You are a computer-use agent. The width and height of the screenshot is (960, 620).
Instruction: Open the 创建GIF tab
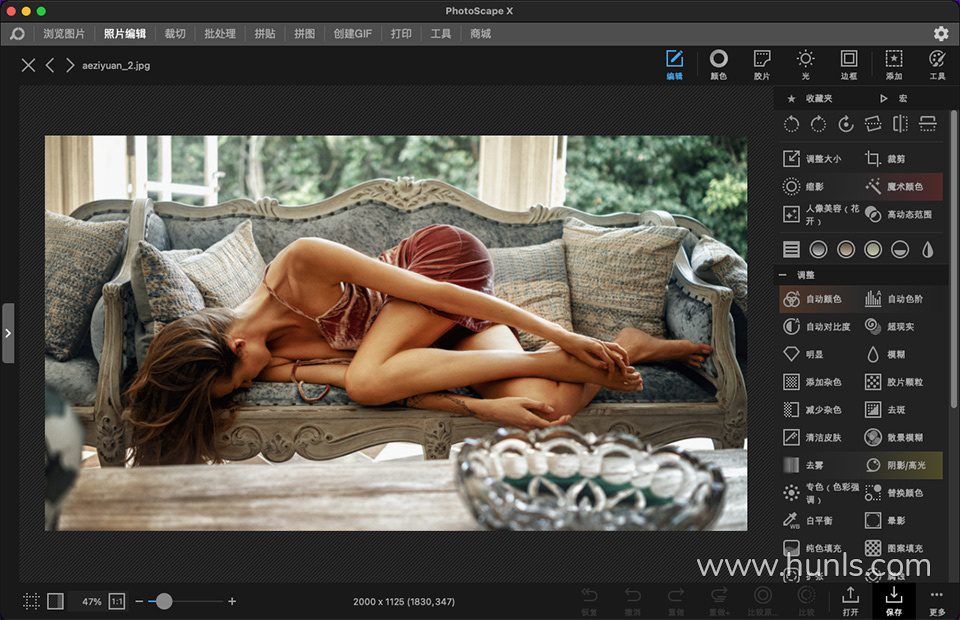tap(352, 33)
